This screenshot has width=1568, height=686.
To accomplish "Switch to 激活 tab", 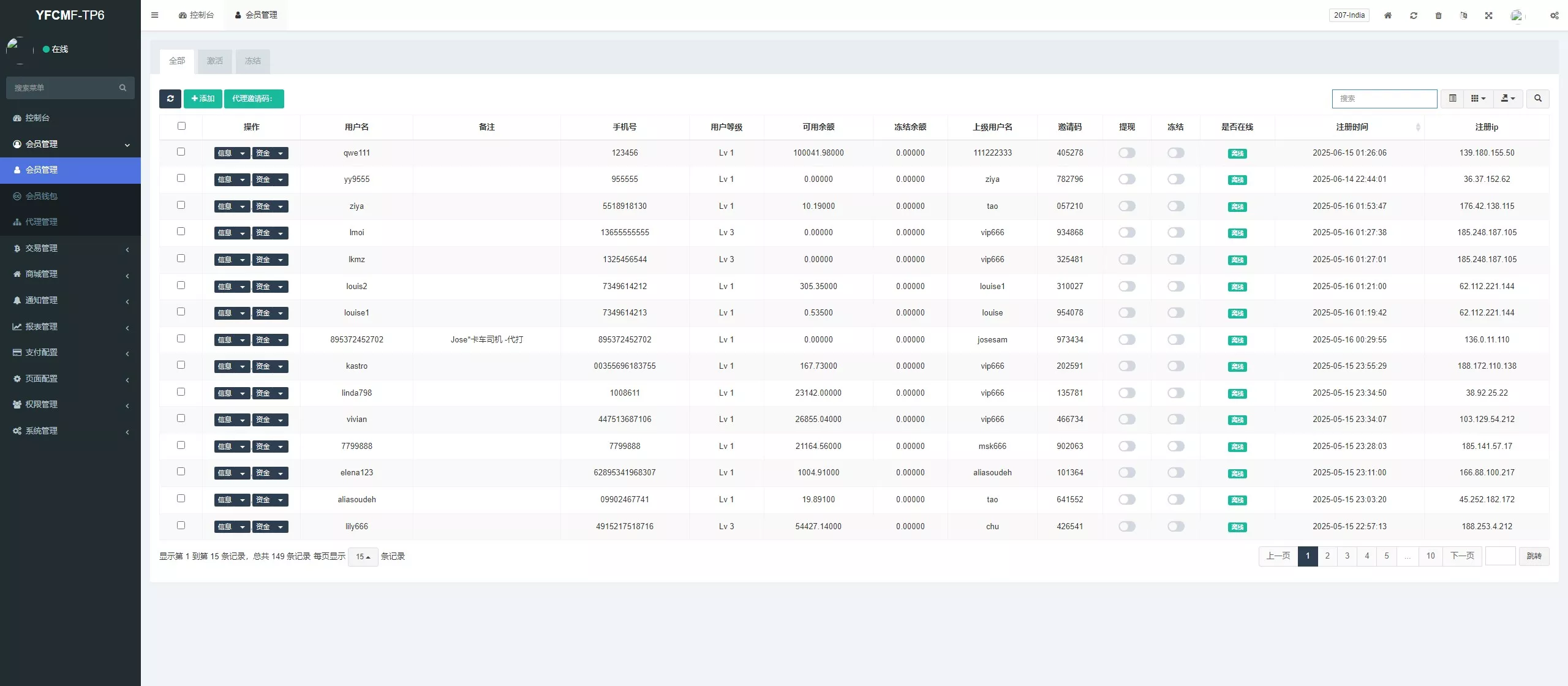I will pyautogui.click(x=214, y=61).
